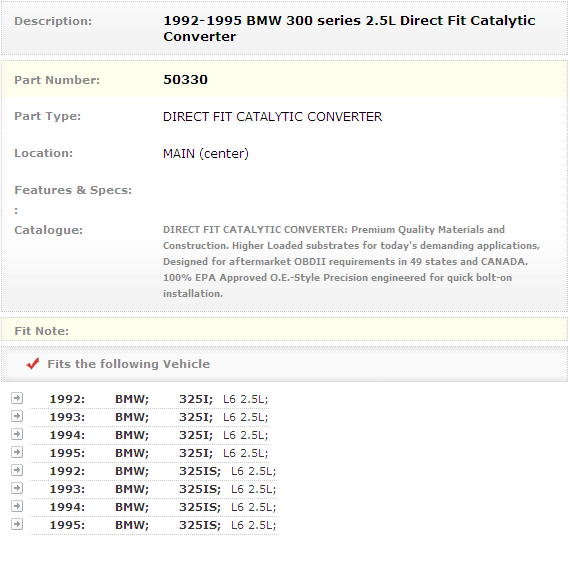
Task: Click the Part Type label
Action: 47,116
